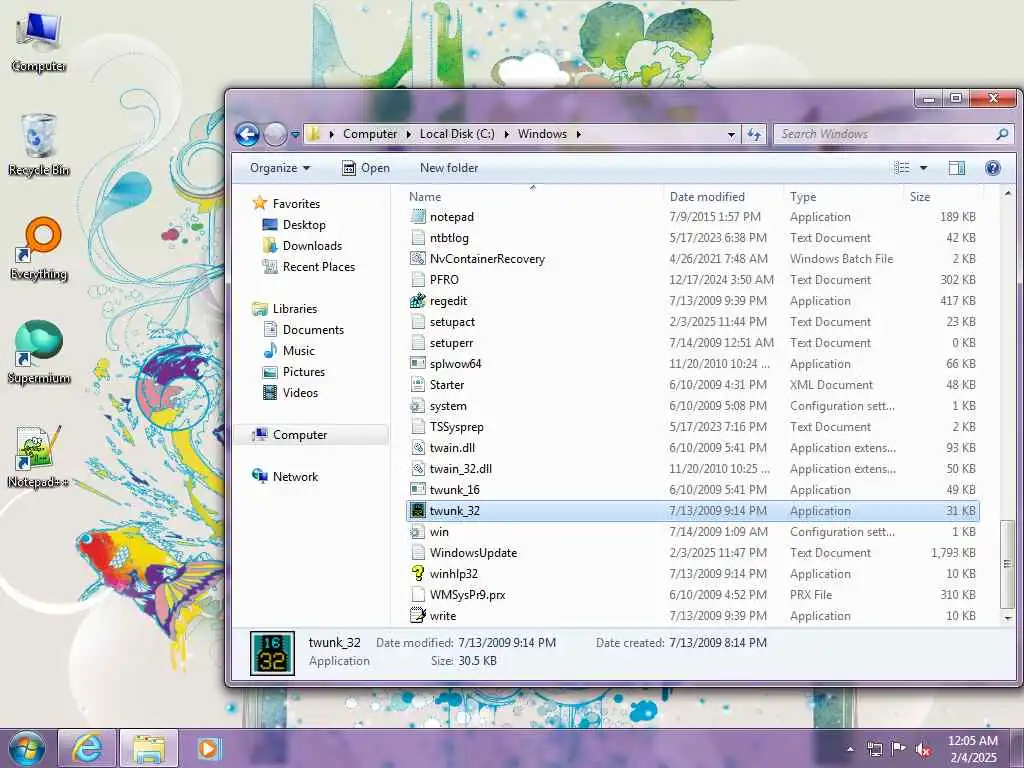The height and width of the screenshot is (768, 1024).
Task: Click the file list scrollbar down arrow
Action: (x=1008, y=617)
